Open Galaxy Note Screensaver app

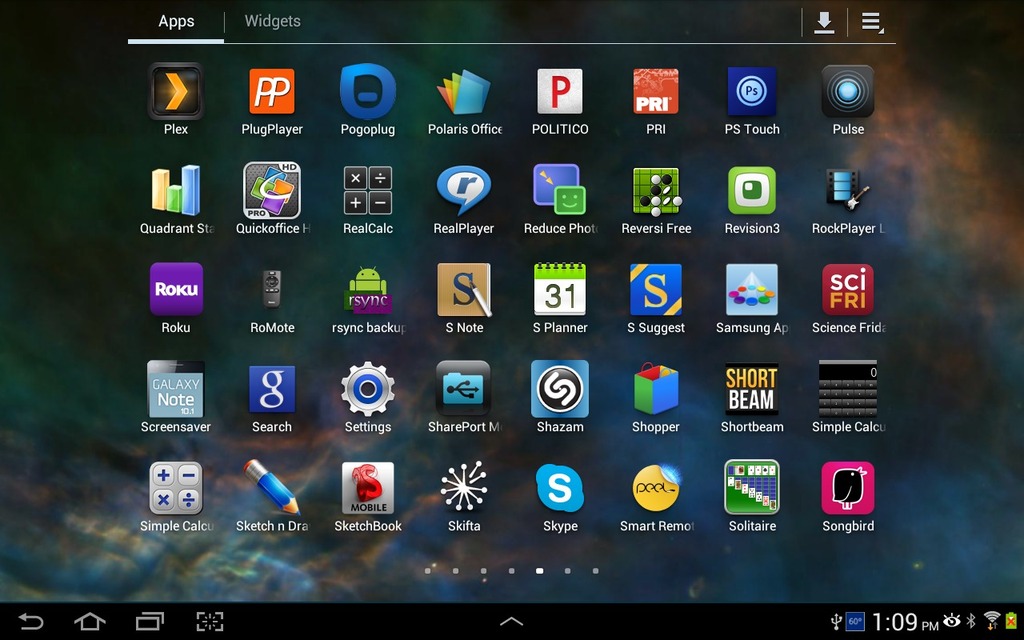click(176, 389)
